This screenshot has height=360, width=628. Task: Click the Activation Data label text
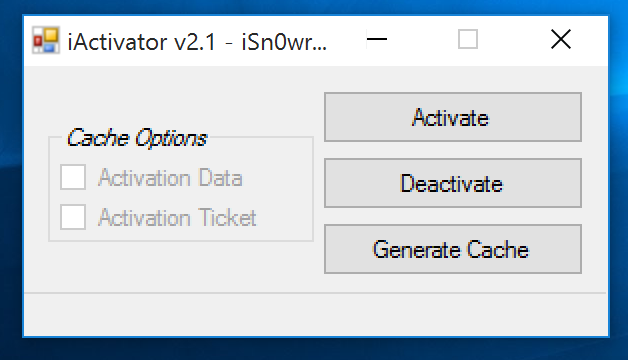pyautogui.click(x=170, y=178)
